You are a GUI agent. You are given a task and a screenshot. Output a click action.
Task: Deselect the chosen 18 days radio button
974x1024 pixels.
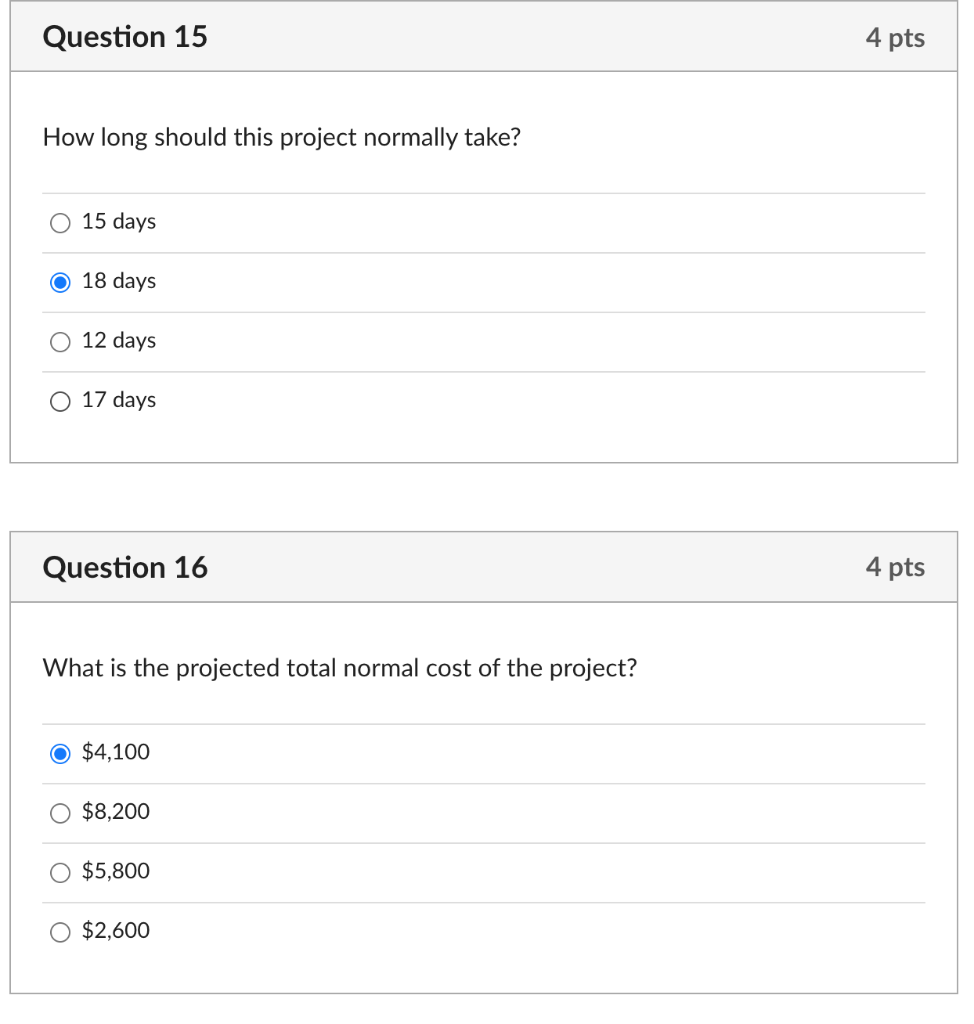coord(60,282)
